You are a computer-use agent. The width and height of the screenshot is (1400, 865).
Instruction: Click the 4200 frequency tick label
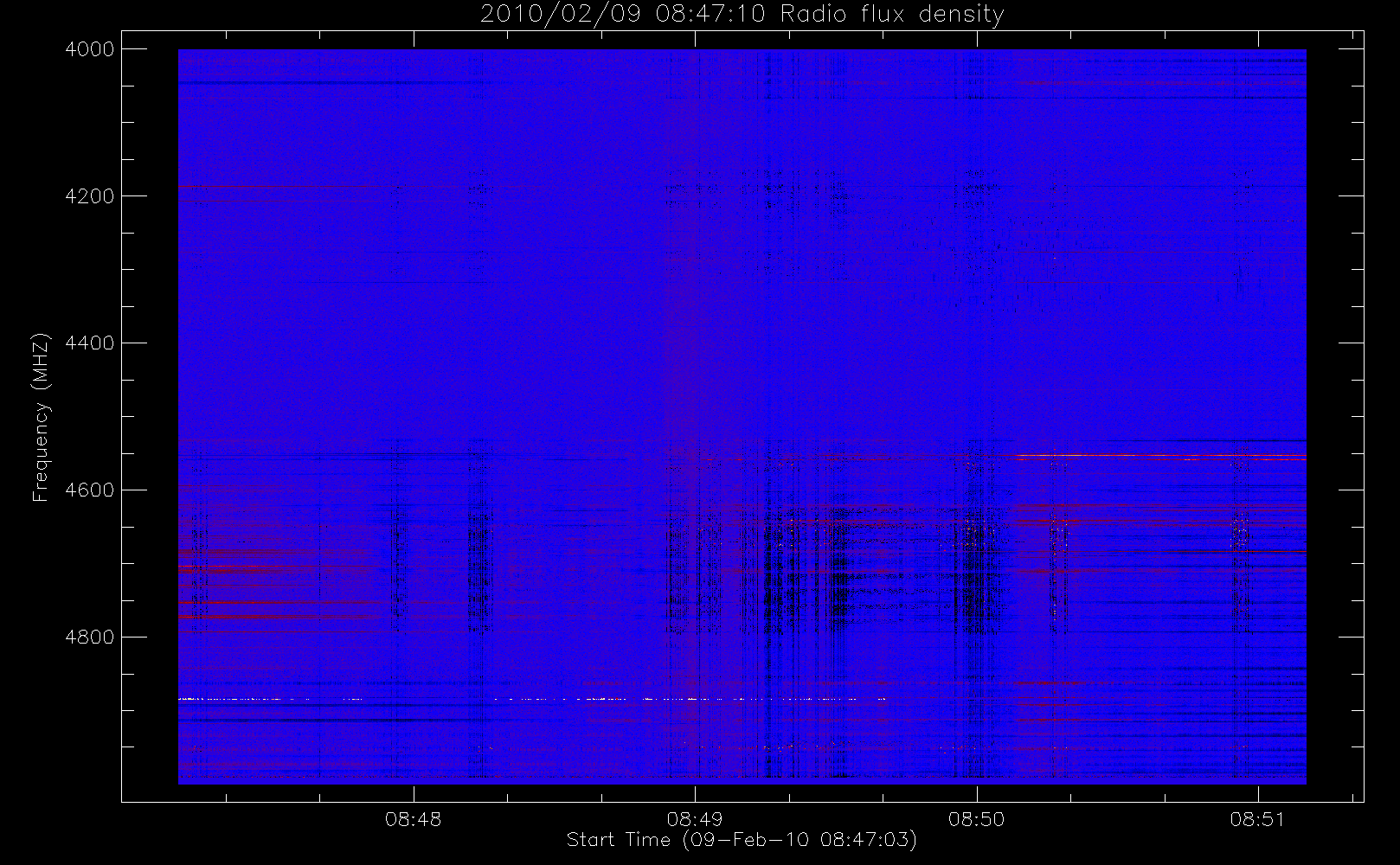(x=90, y=196)
